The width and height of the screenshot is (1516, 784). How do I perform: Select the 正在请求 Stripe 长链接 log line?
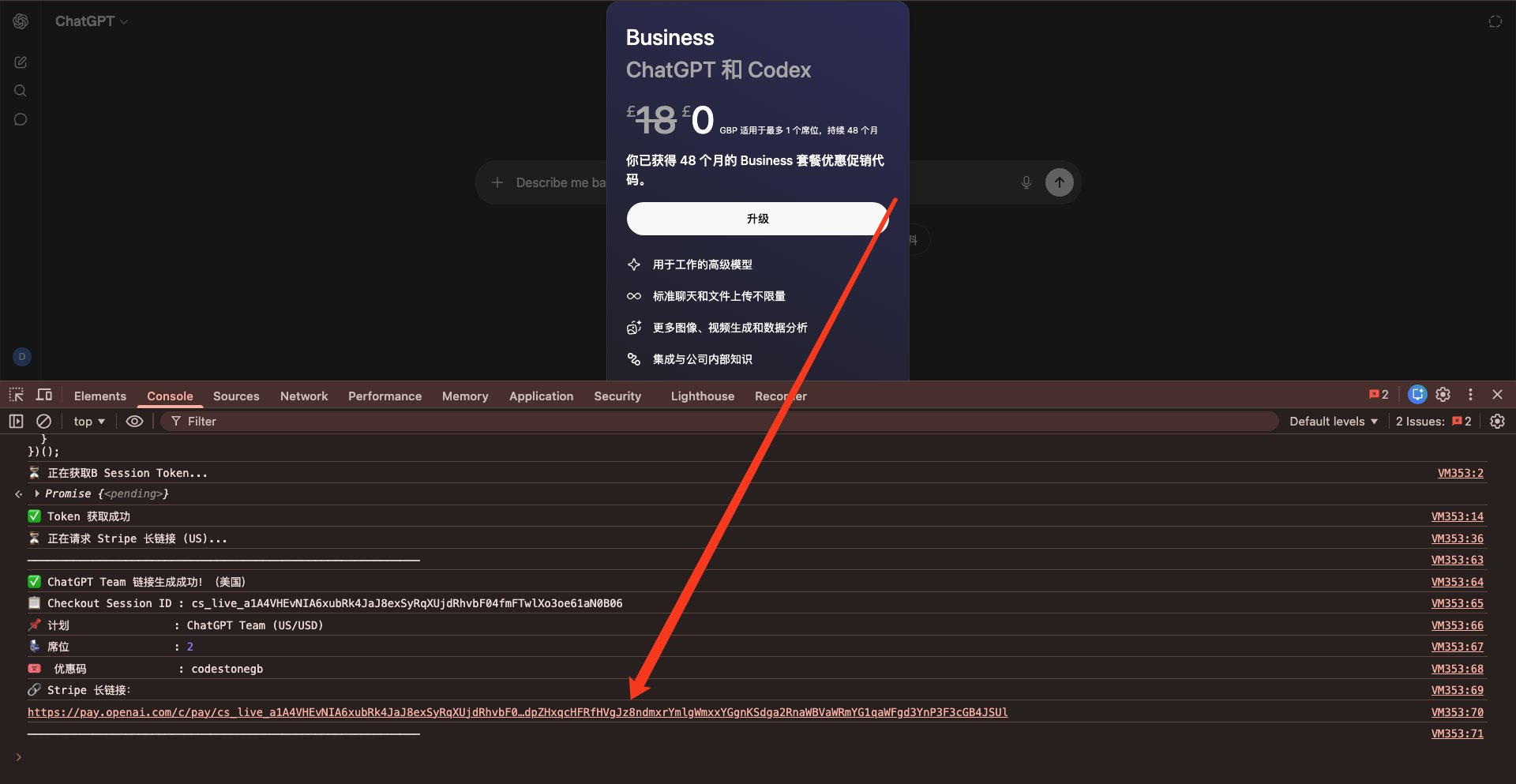coord(137,538)
